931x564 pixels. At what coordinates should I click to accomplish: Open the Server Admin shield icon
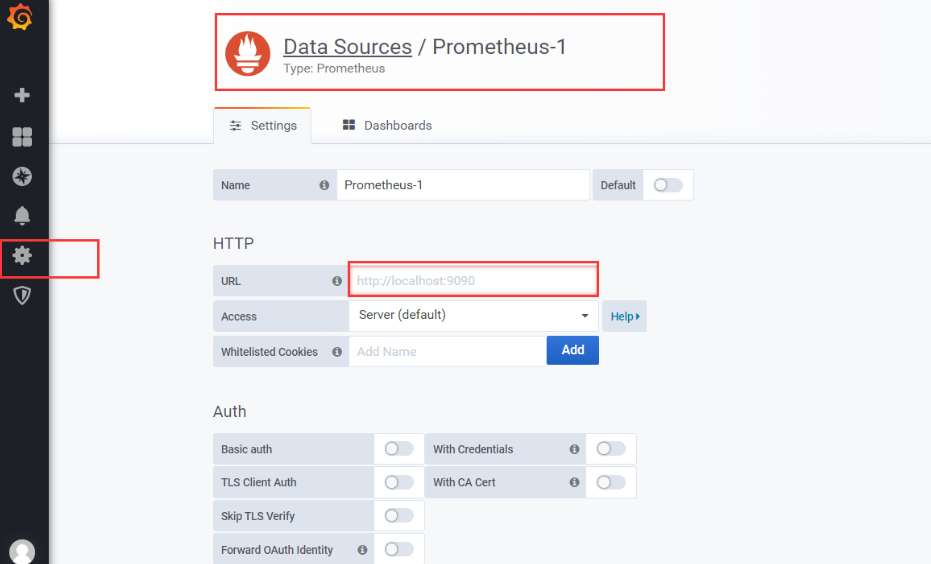[x=22, y=295]
